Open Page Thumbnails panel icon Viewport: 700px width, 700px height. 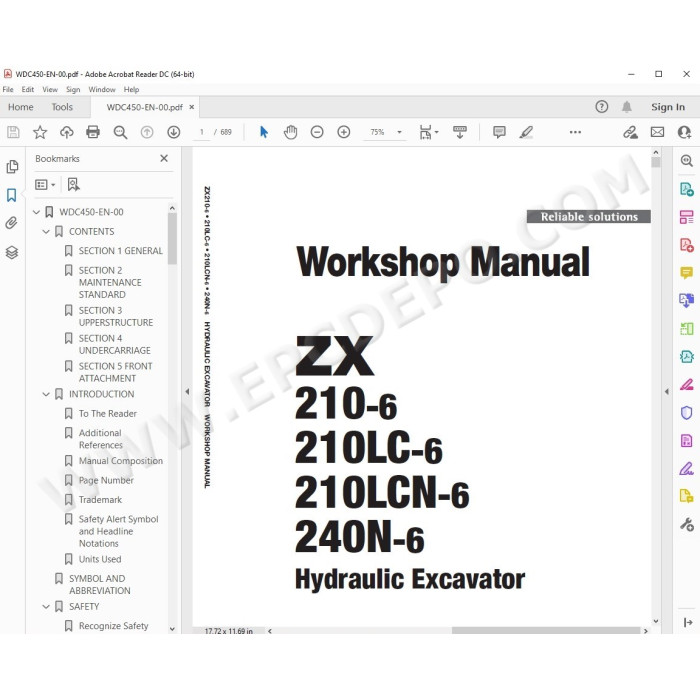tap(12, 167)
